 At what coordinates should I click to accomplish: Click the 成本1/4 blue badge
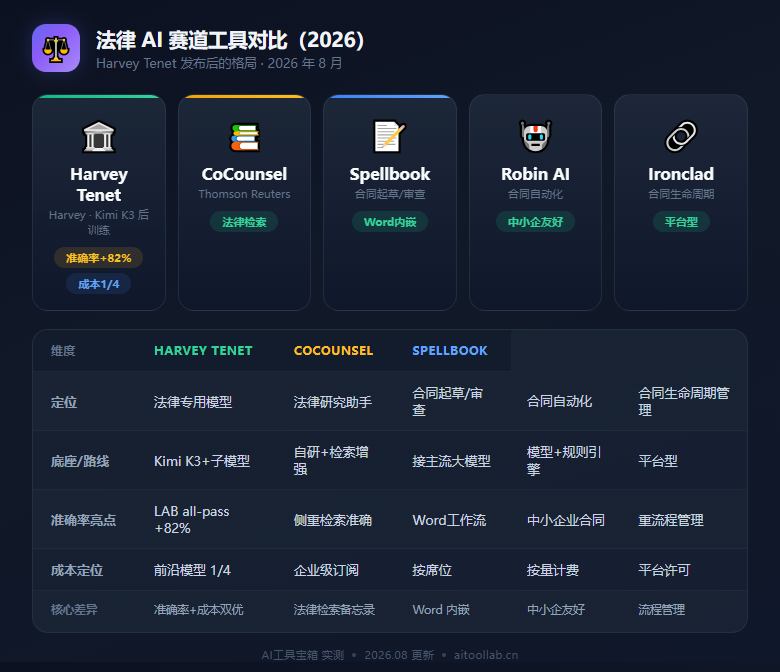point(98,284)
